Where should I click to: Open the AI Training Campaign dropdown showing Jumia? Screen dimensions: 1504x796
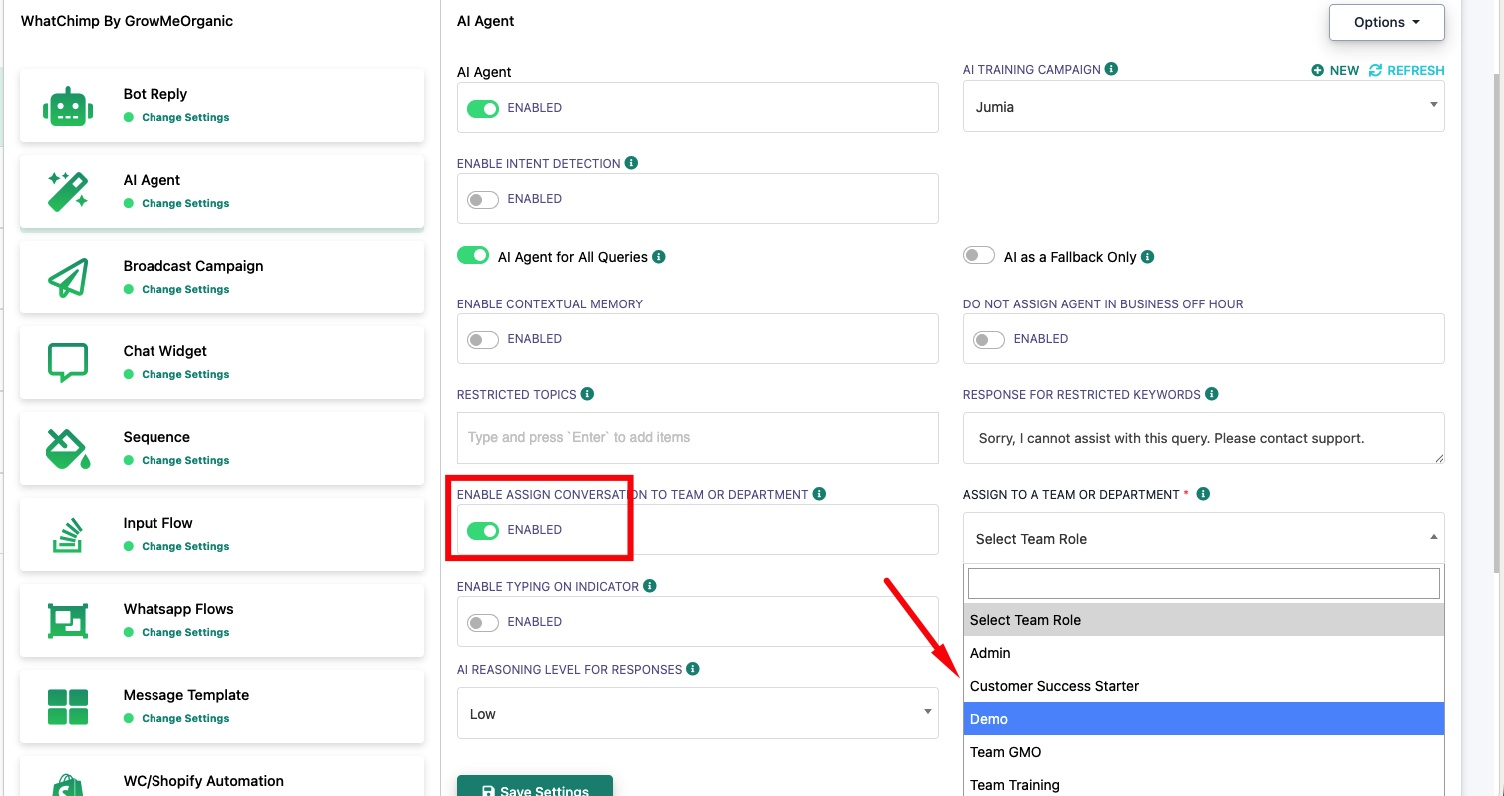[1204, 107]
